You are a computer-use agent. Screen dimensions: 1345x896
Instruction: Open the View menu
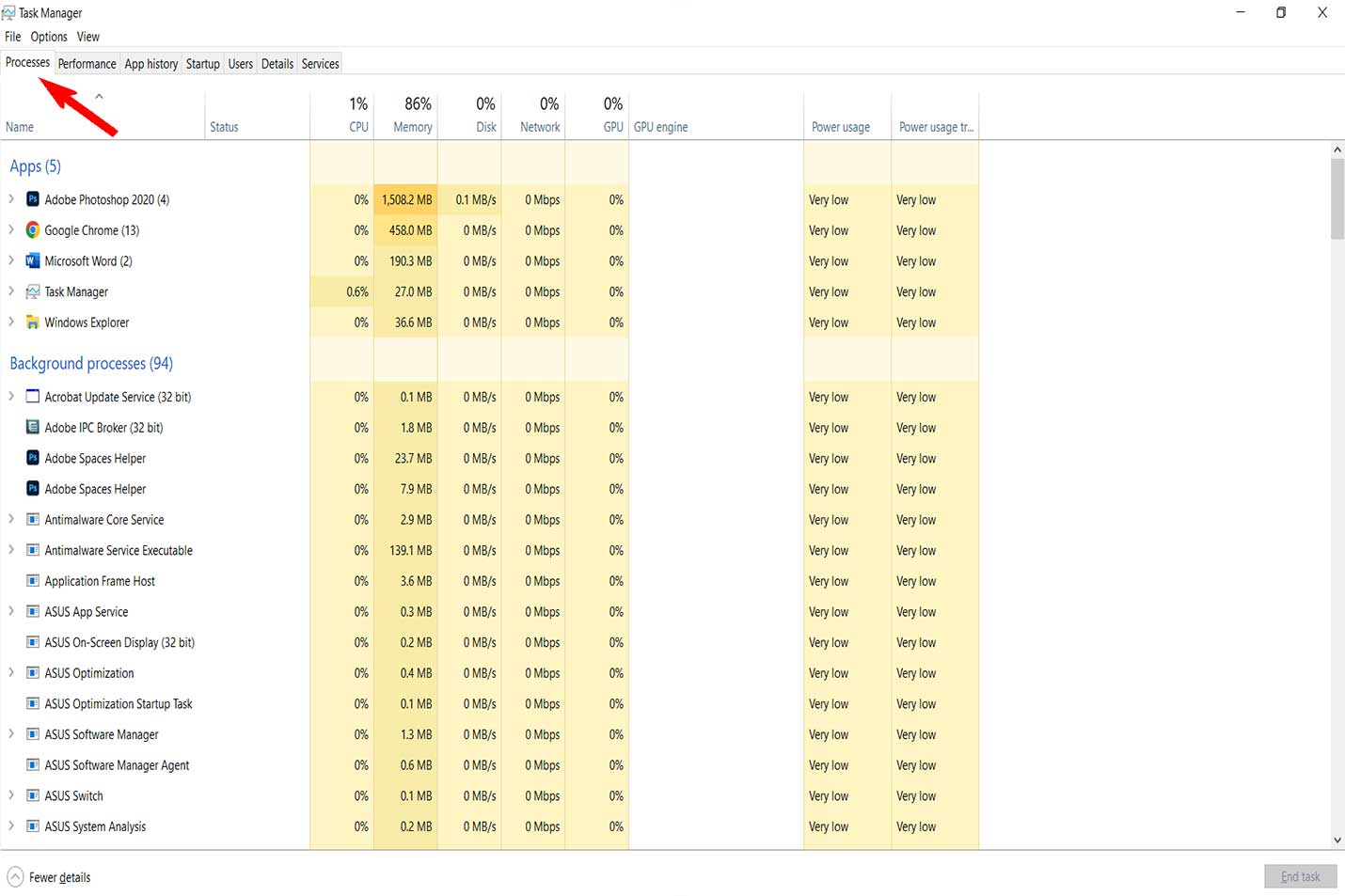pos(88,37)
